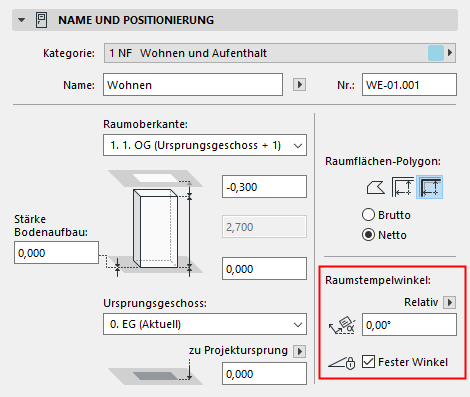
Task: Click the Raumoberkante label
Action: [x=145, y=124]
